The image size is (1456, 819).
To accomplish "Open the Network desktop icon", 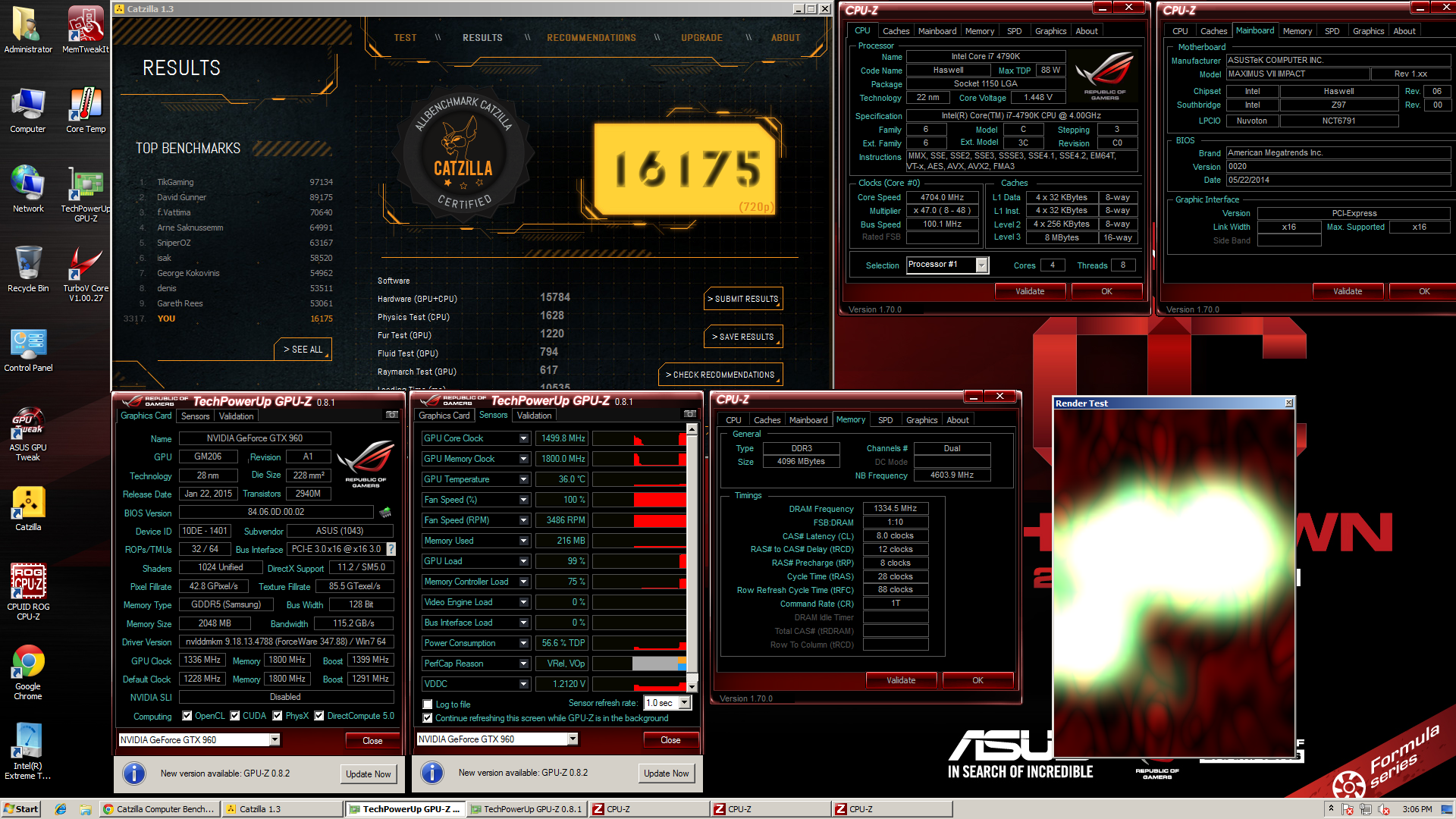I will pyautogui.click(x=28, y=190).
